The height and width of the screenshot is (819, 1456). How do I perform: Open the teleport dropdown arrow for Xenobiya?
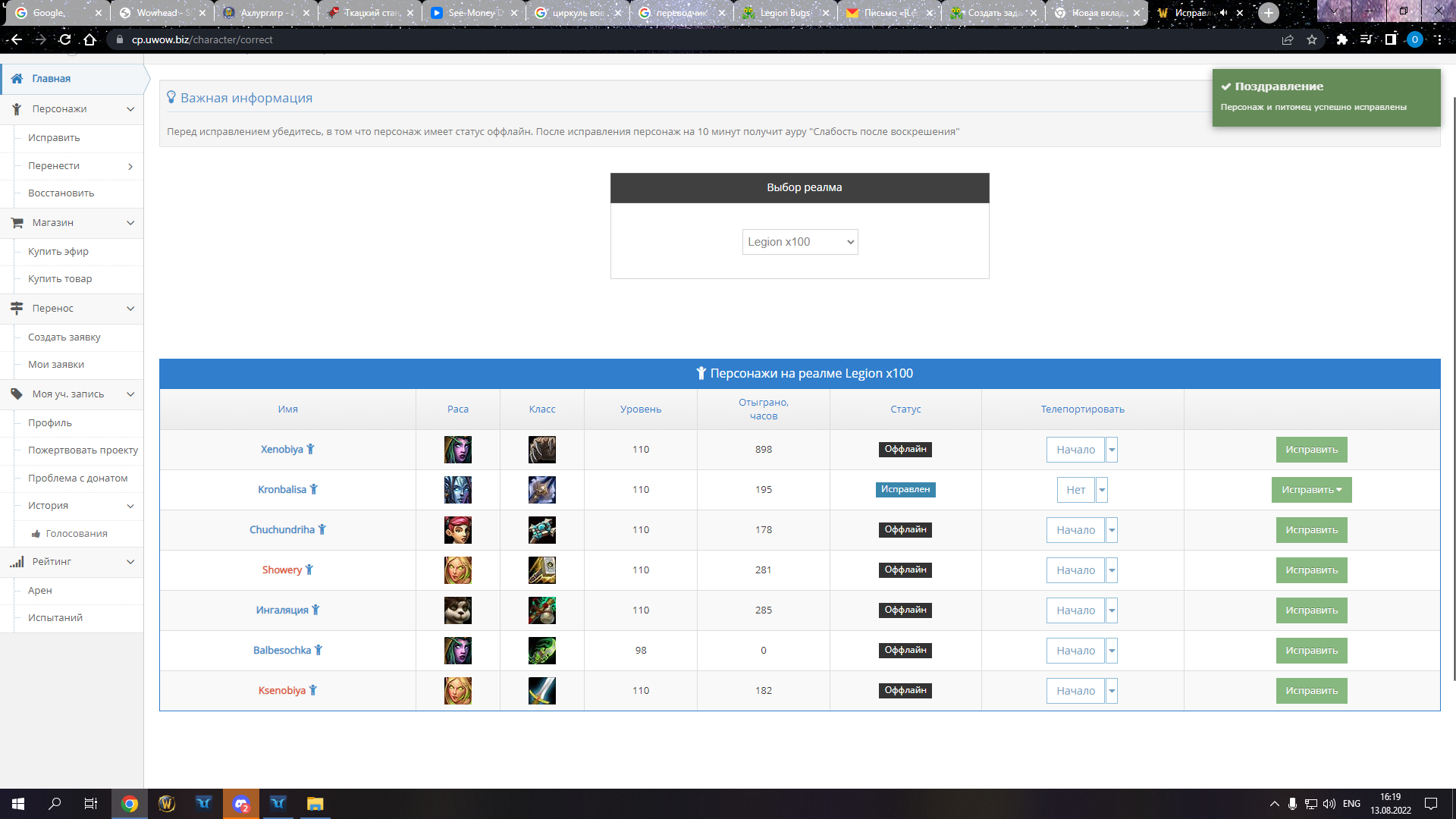coord(1112,450)
